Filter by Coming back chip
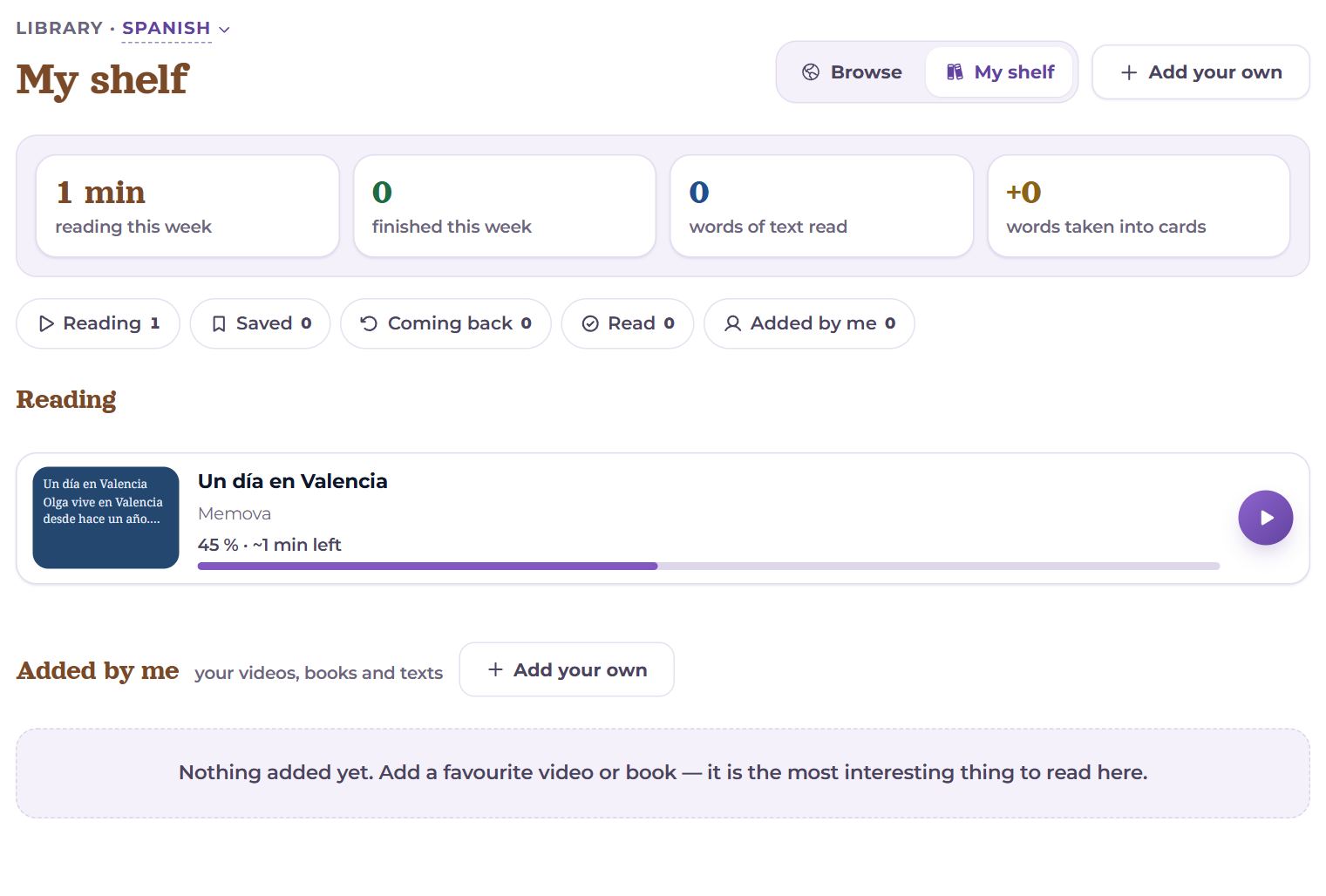Viewport: 1326px width, 896px height. 445,323
